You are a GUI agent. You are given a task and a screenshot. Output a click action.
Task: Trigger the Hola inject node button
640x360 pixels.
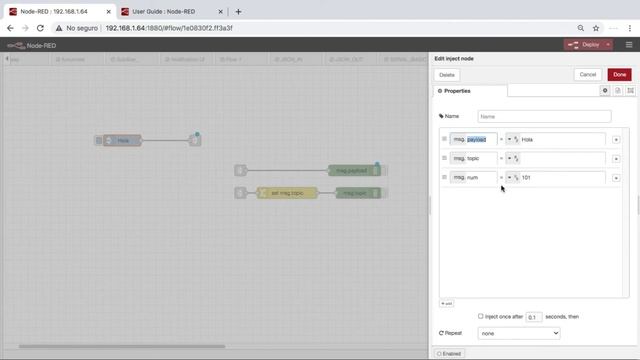[98, 140]
